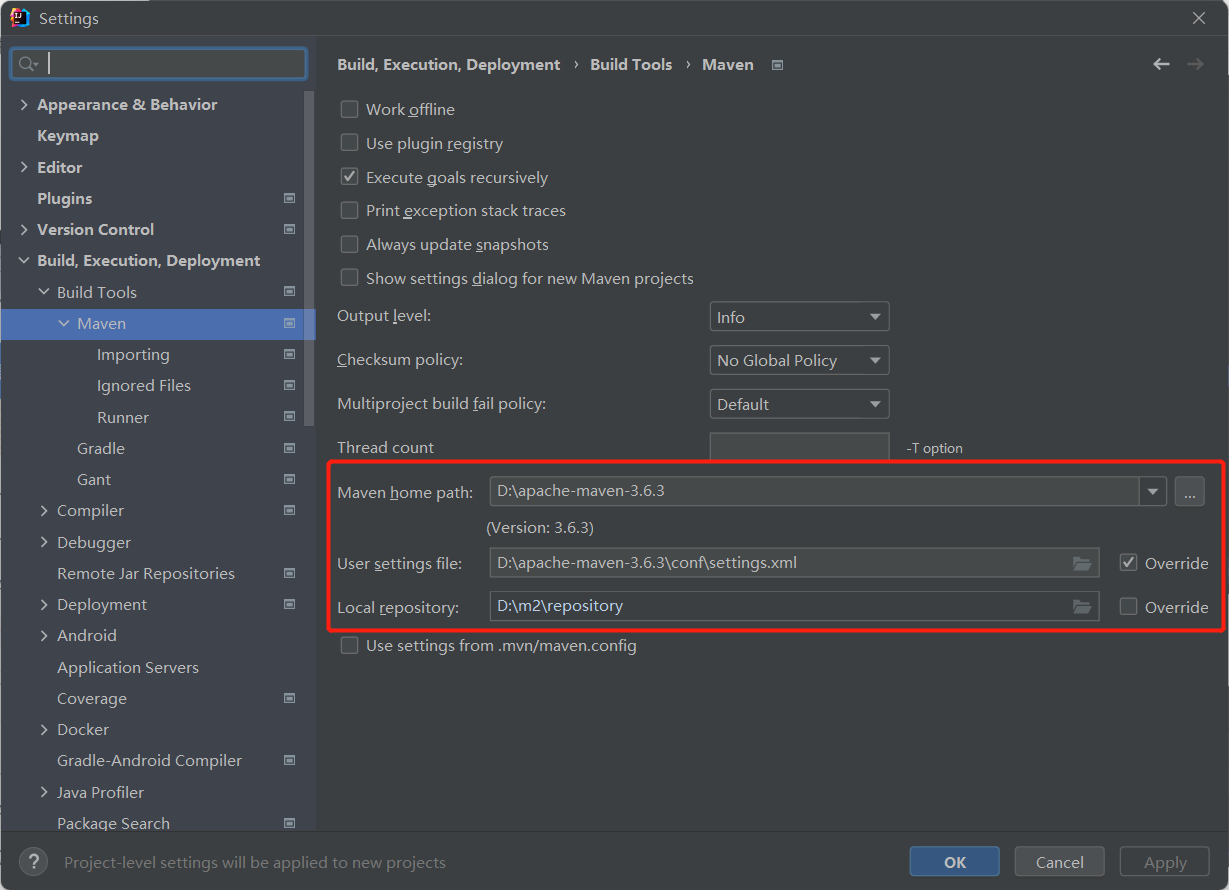Click project-level icon beside Plugins
This screenshot has height=890, width=1229.
289,198
